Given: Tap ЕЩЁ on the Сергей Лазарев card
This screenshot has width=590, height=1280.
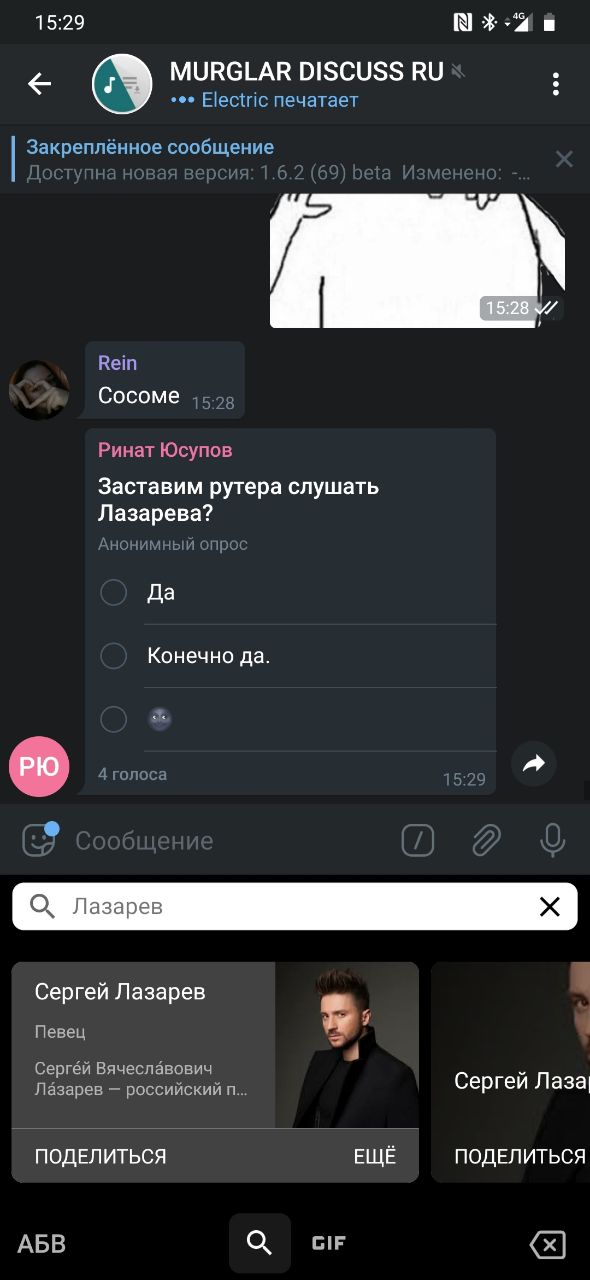Looking at the screenshot, I should [375, 1156].
